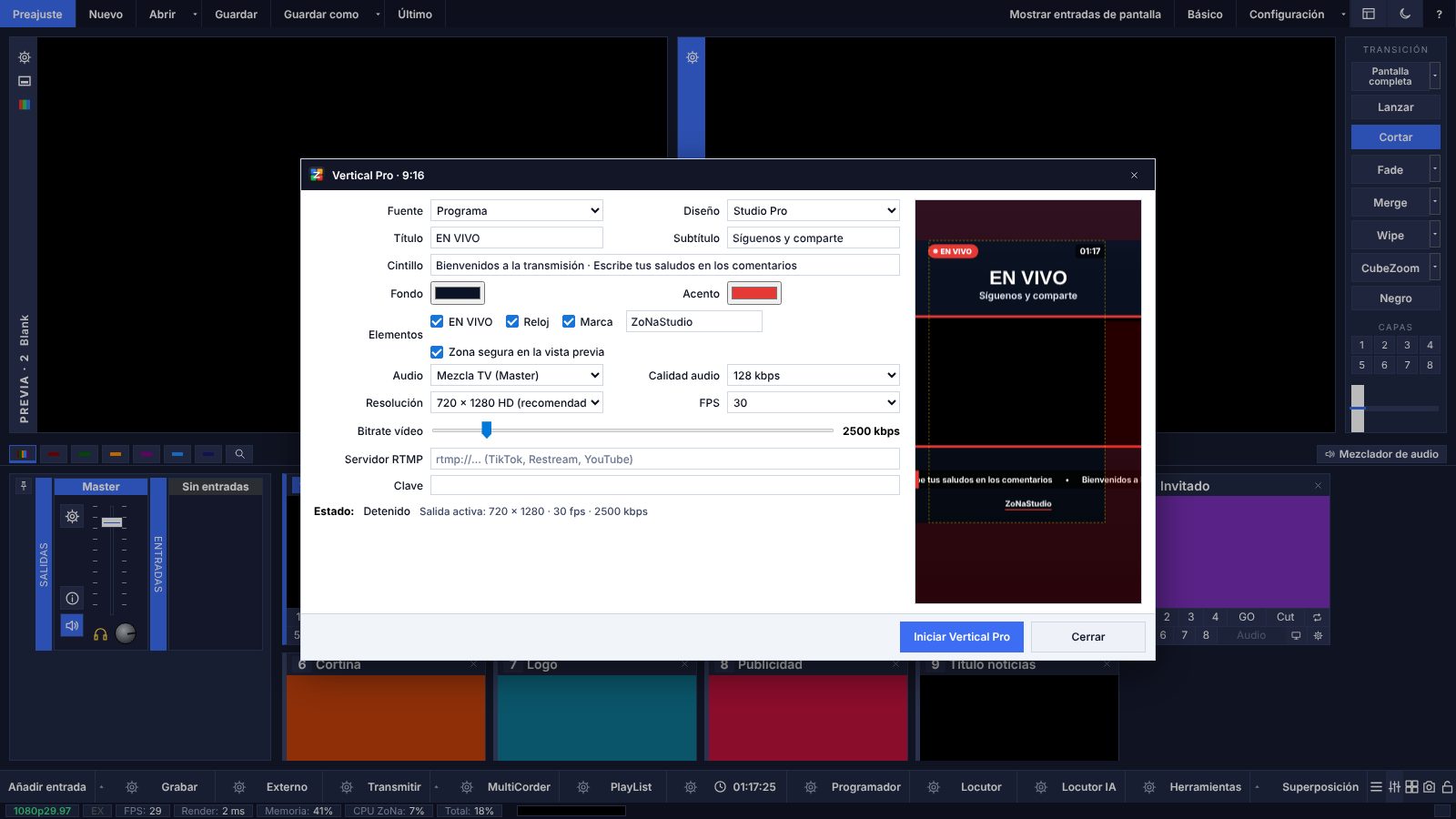Open the gear next to Transmitir
The height and width of the screenshot is (819, 1456).
coord(347,787)
